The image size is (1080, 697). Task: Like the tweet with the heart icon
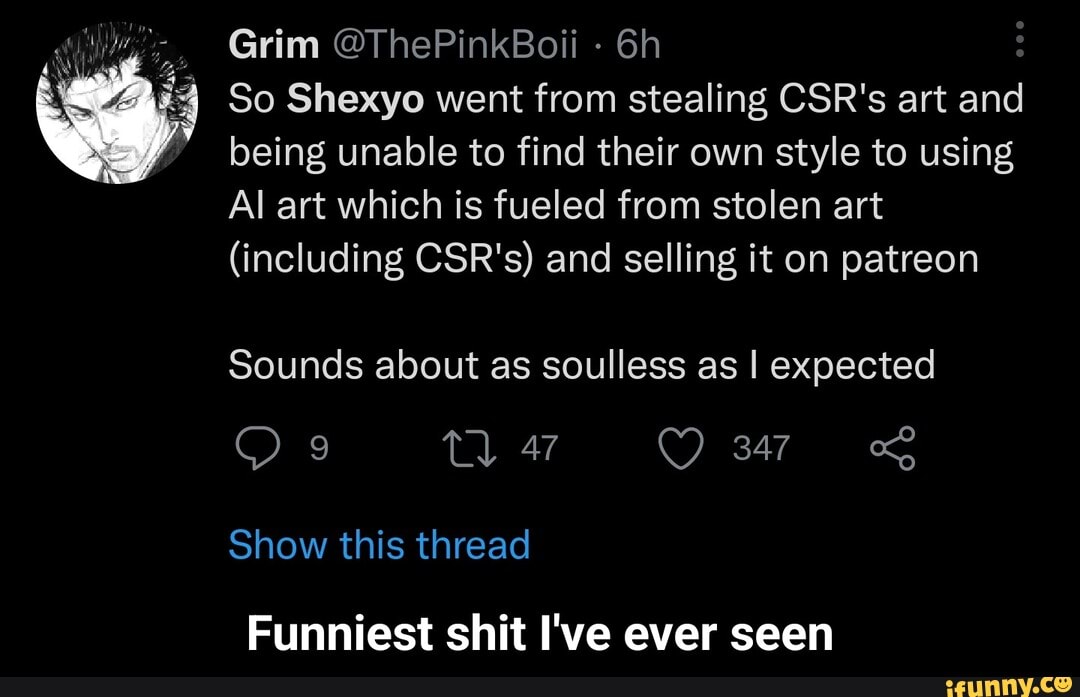tap(686, 448)
